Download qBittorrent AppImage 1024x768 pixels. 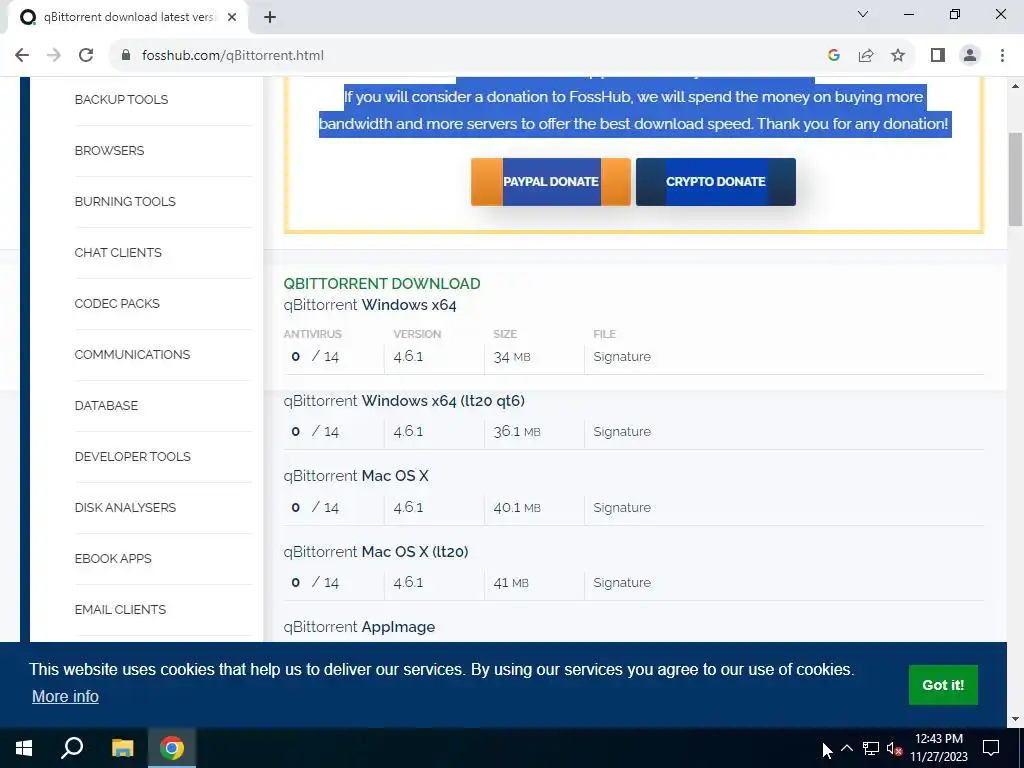359,627
